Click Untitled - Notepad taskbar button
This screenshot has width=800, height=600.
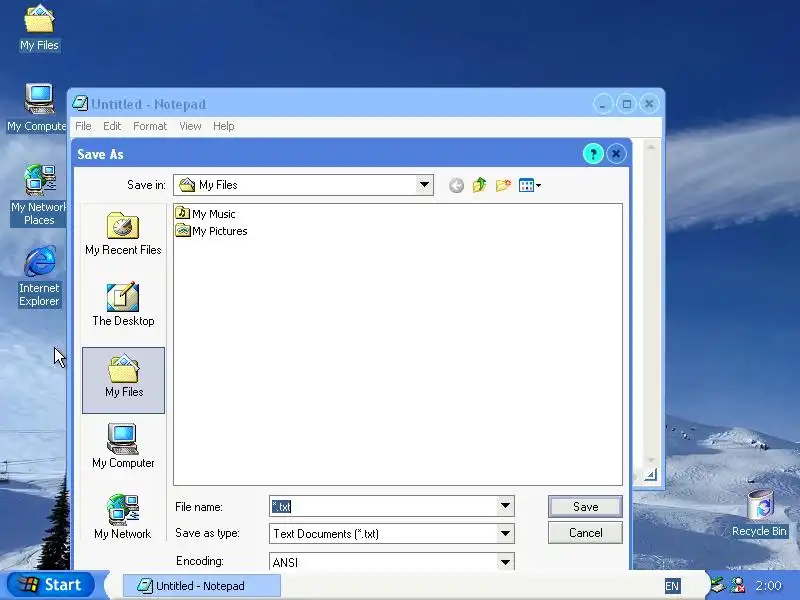pyautogui.click(x=202, y=586)
